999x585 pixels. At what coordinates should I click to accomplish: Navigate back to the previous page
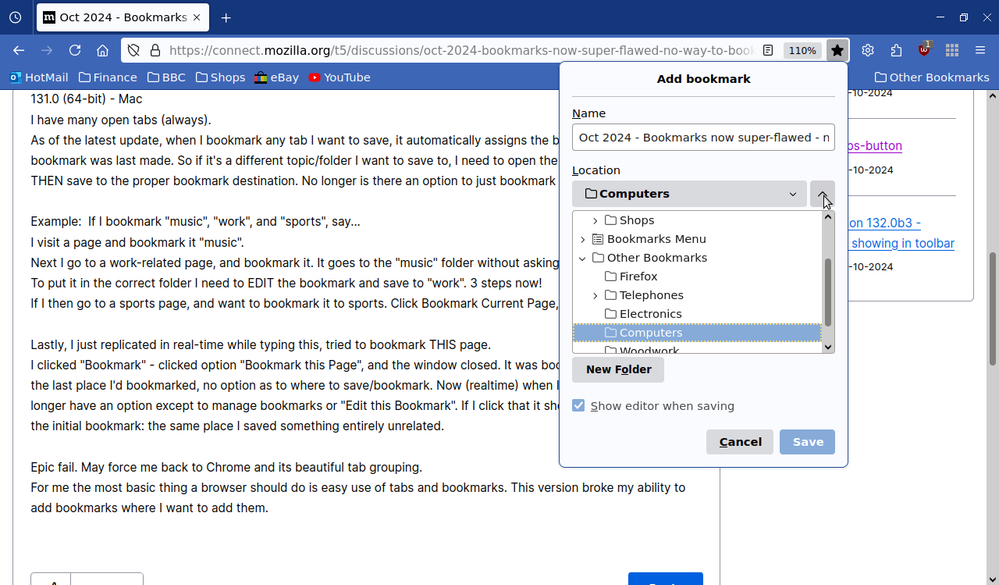19,50
